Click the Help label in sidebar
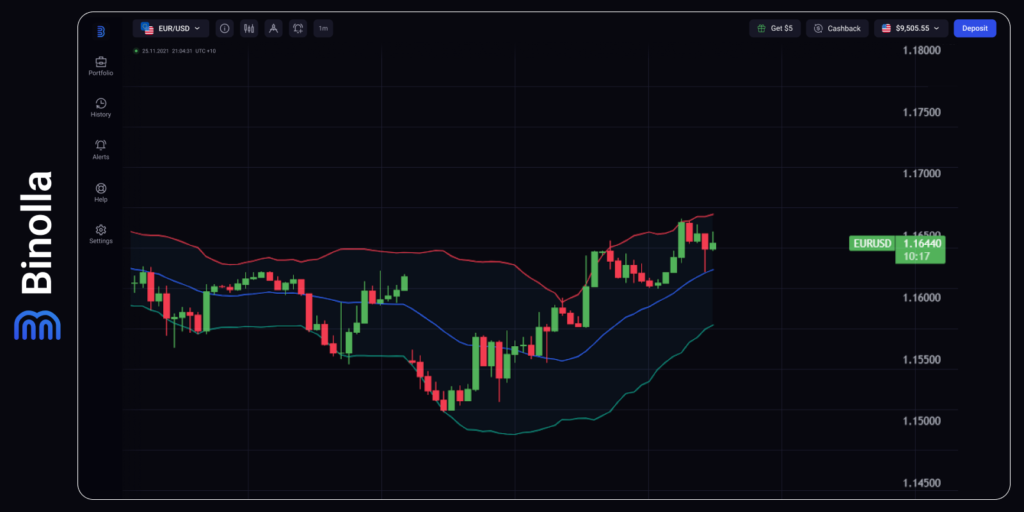 (x=101, y=199)
